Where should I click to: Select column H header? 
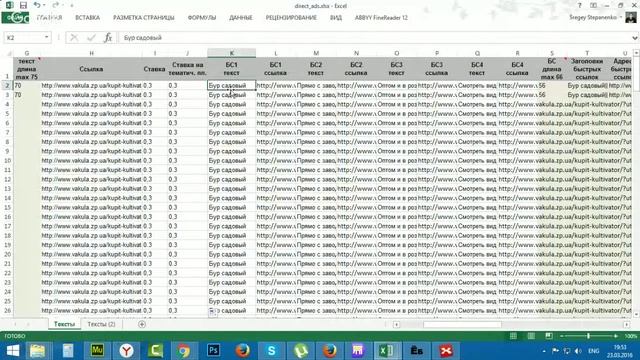coord(91,53)
